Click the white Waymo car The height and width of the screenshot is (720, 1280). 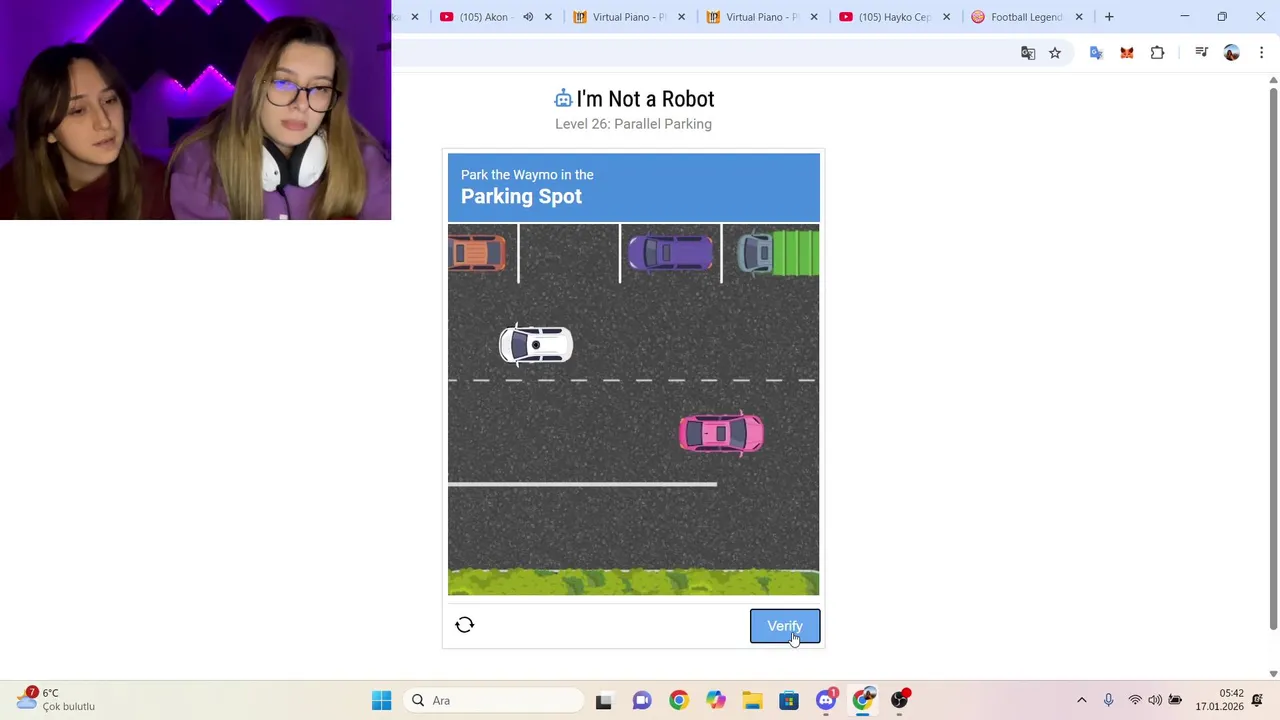click(536, 345)
